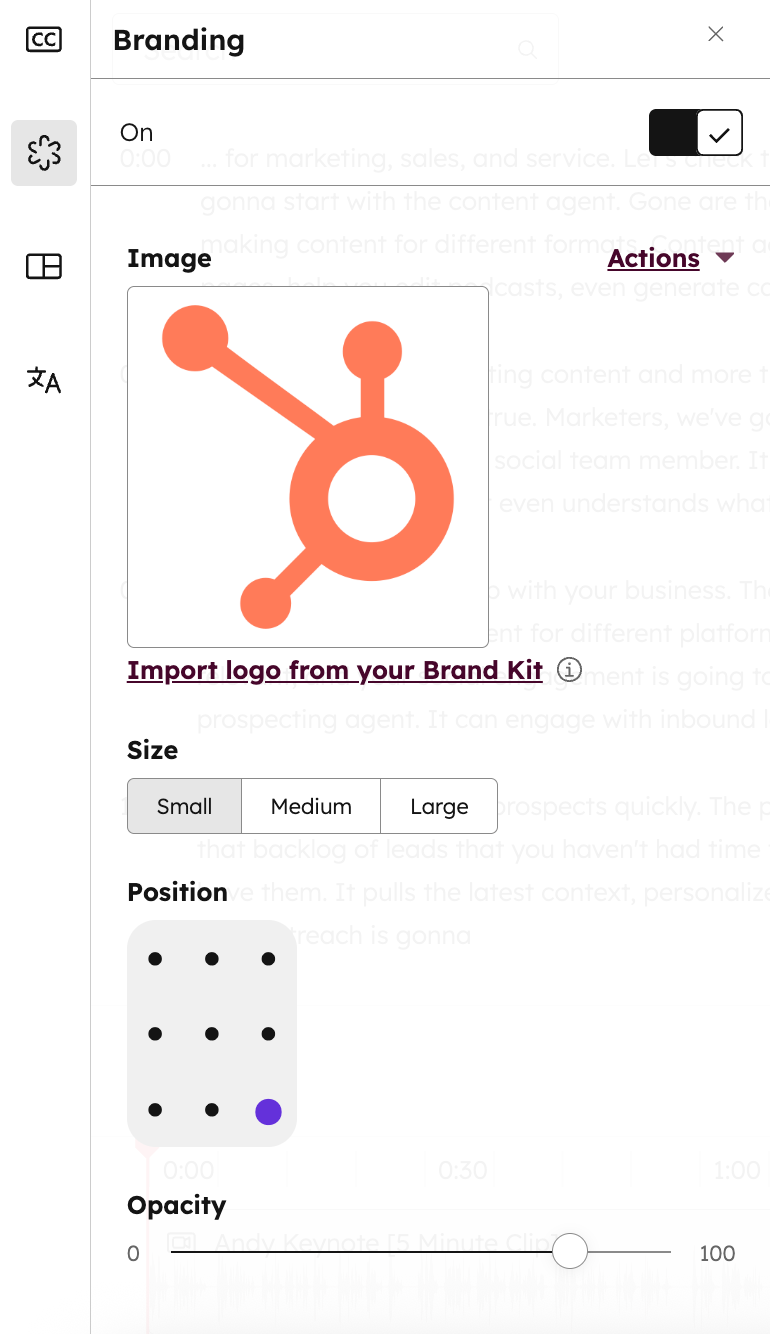Select the bottom-right purple position dot
Image resolution: width=770 pixels, height=1334 pixels.
(x=268, y=1111)
